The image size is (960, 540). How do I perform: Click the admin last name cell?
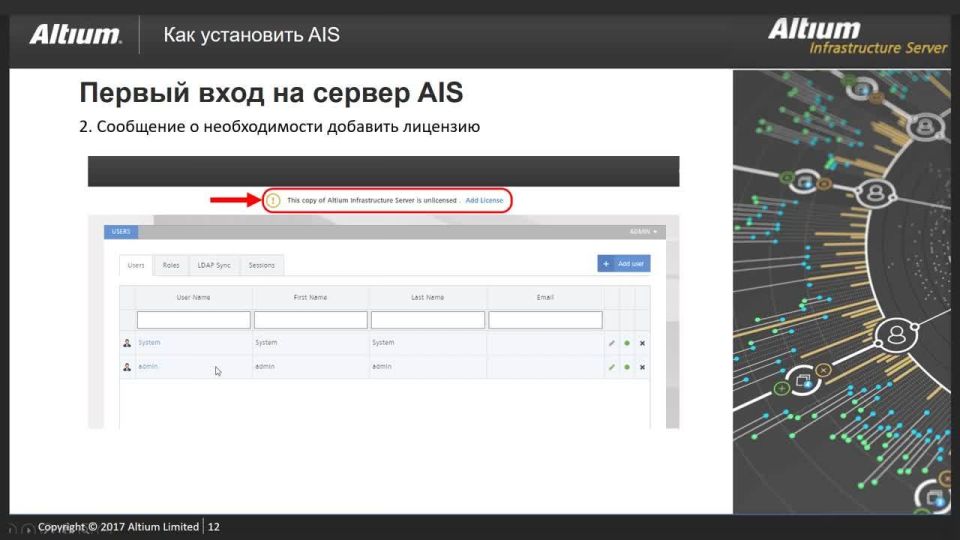(427, 367)
